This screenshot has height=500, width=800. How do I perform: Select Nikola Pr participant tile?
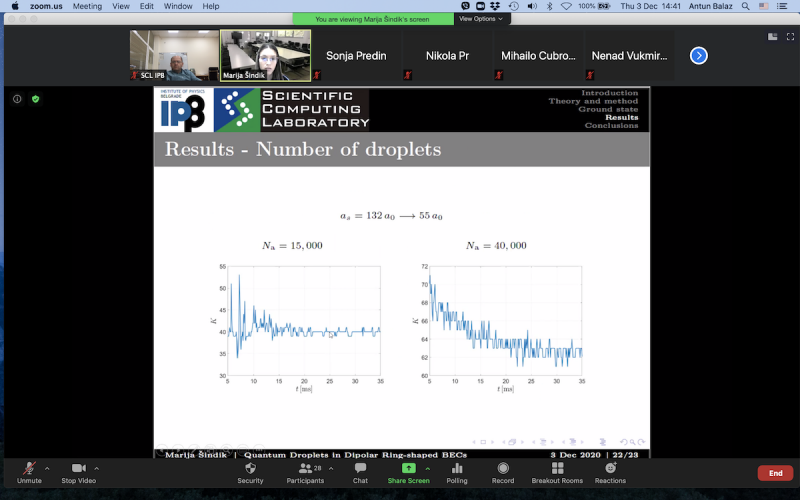[447, 55]
